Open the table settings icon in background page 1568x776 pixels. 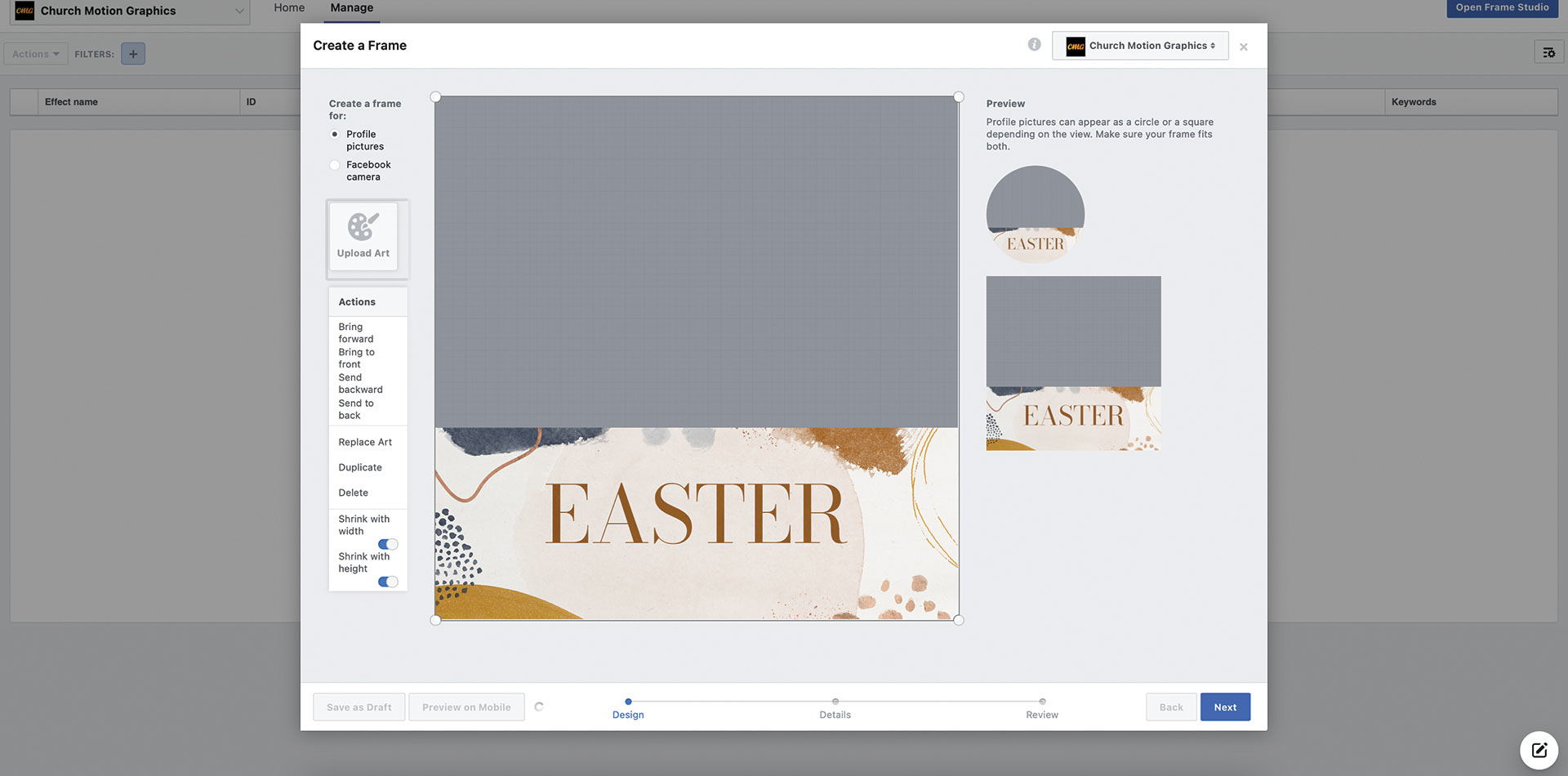point(1548,53)
